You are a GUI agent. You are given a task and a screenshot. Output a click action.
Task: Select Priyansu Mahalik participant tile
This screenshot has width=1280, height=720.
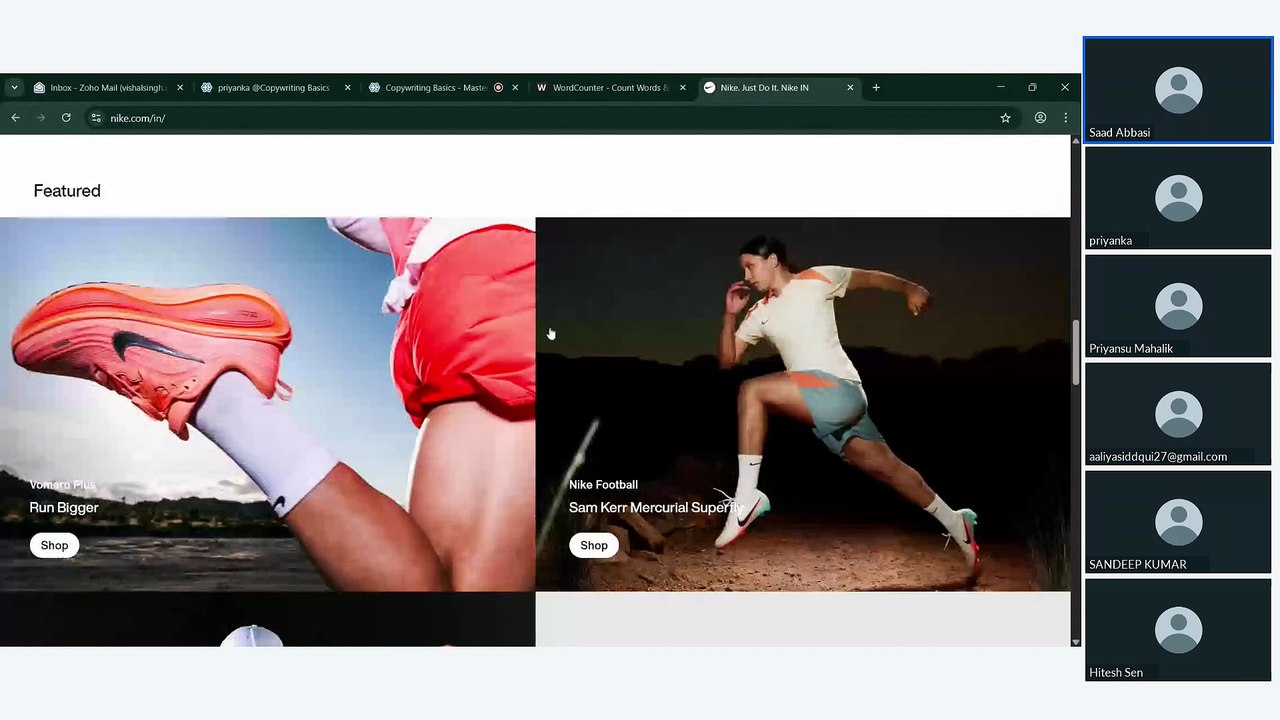click(1178, 306)
